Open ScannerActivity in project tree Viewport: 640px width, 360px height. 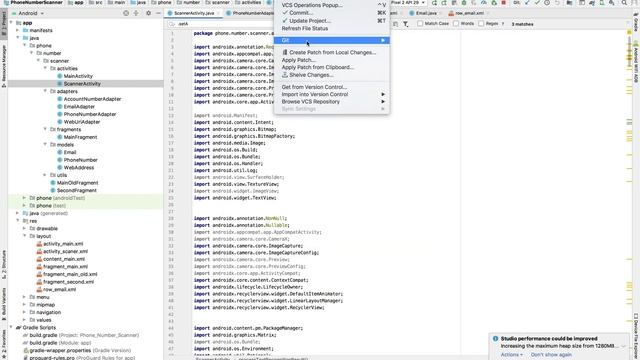coord(82,83)
